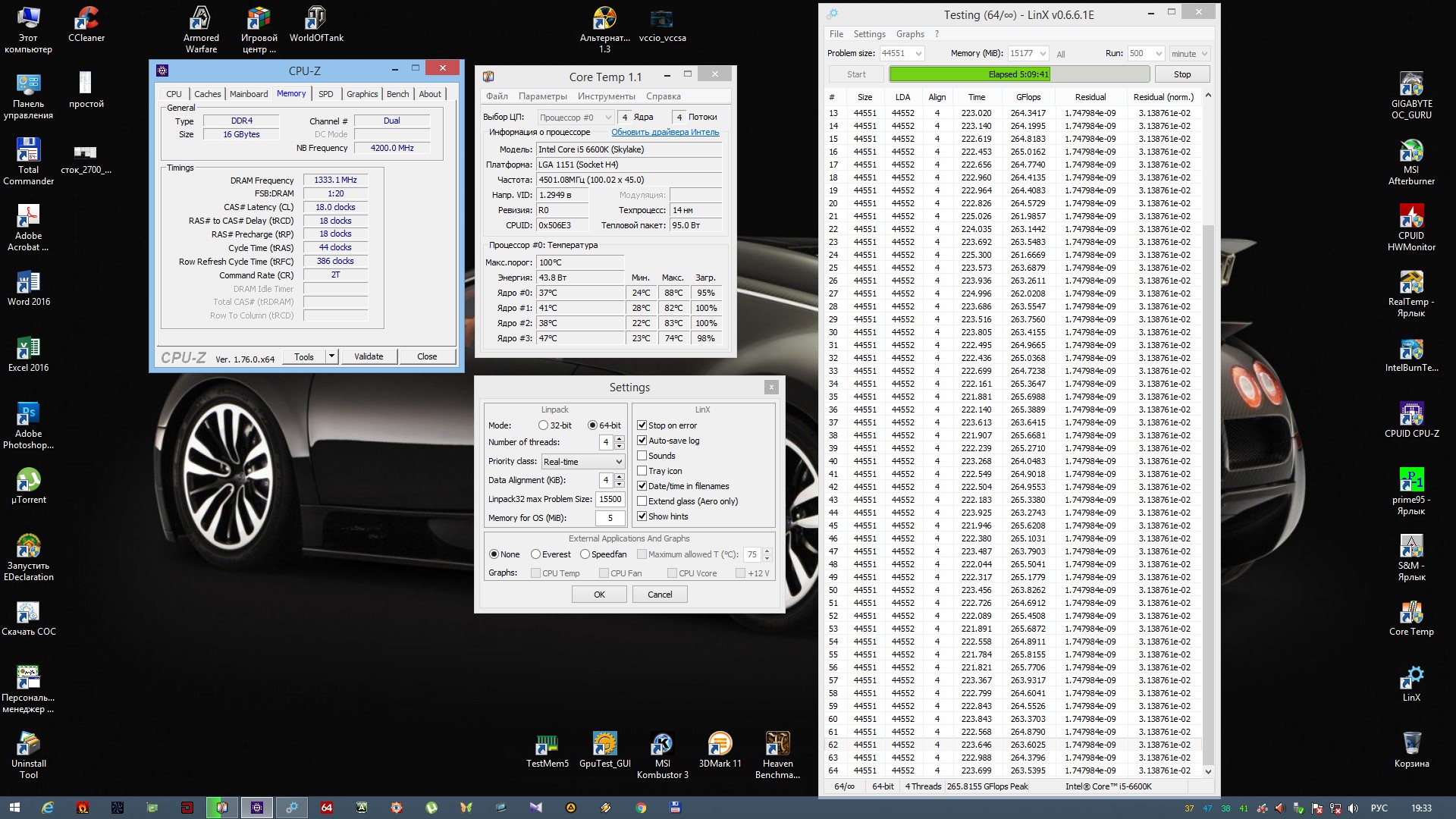Open the Problem size dropdown in LinX

point(918,54)
